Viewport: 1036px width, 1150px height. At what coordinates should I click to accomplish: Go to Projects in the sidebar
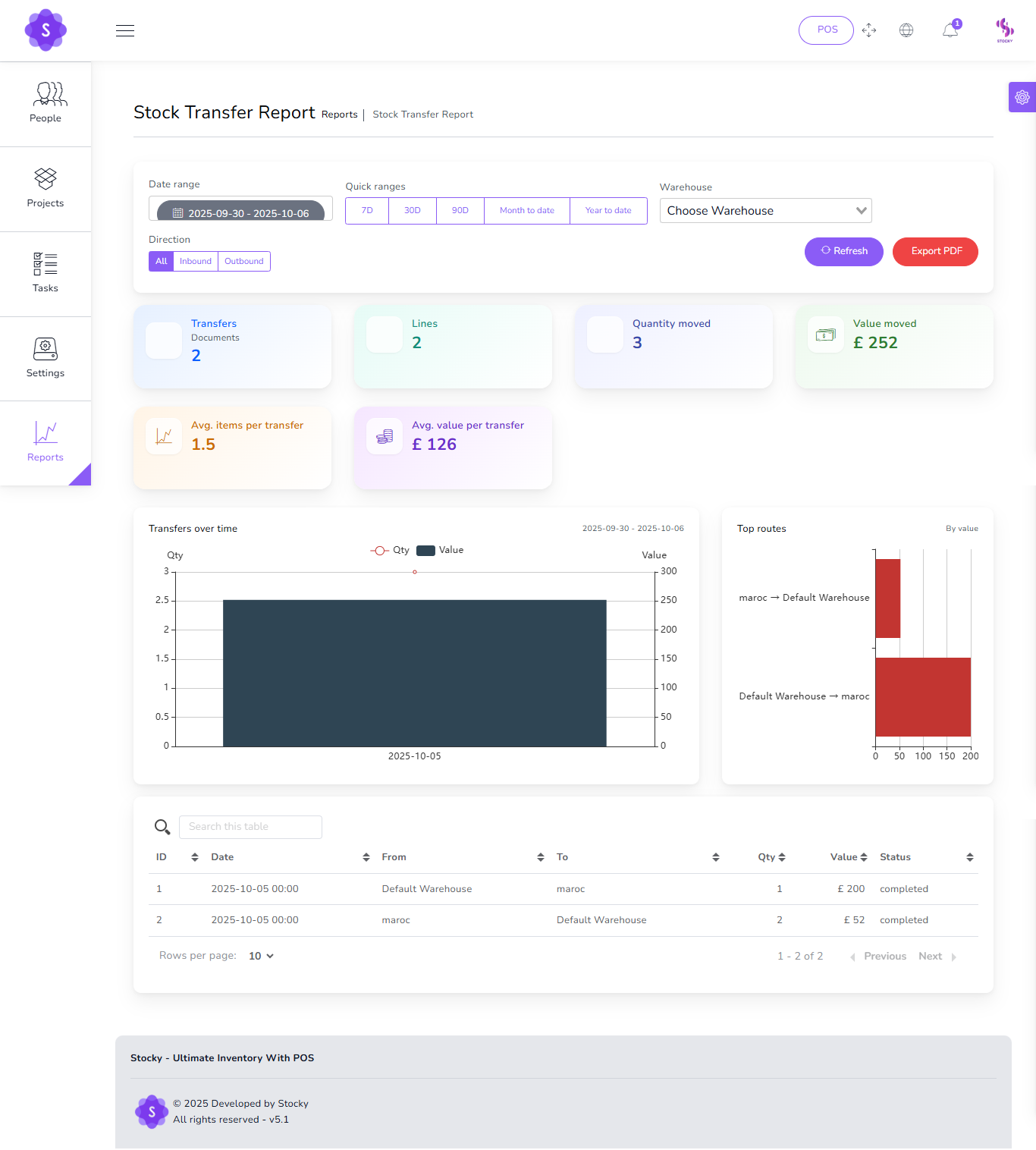click(x=46, y=188)
